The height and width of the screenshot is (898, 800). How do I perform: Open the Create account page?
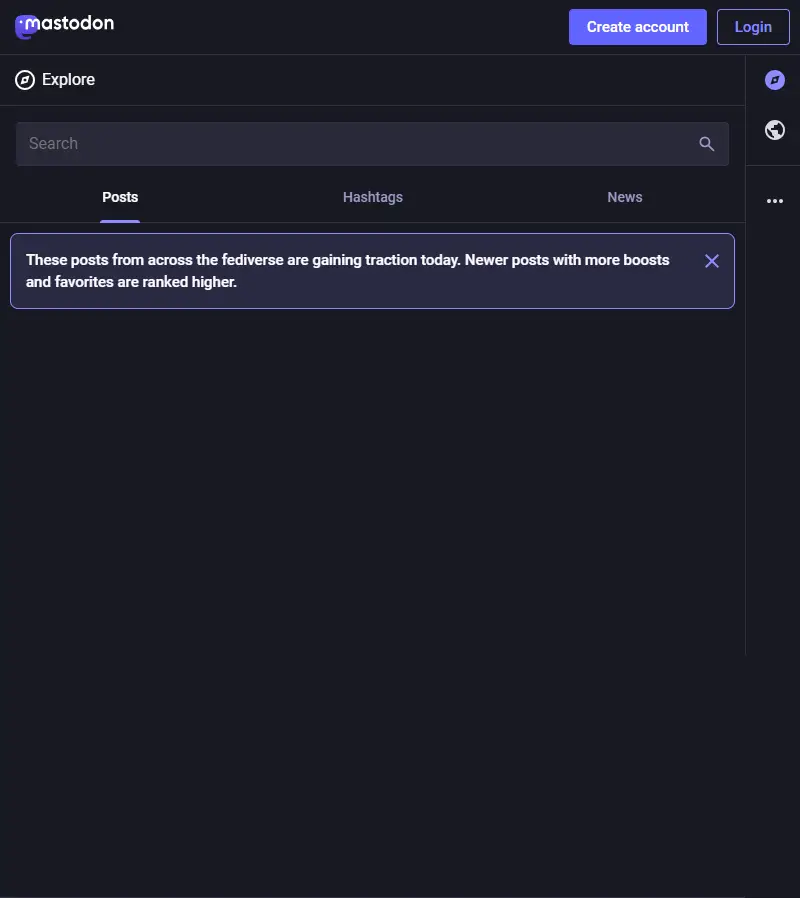637,27
